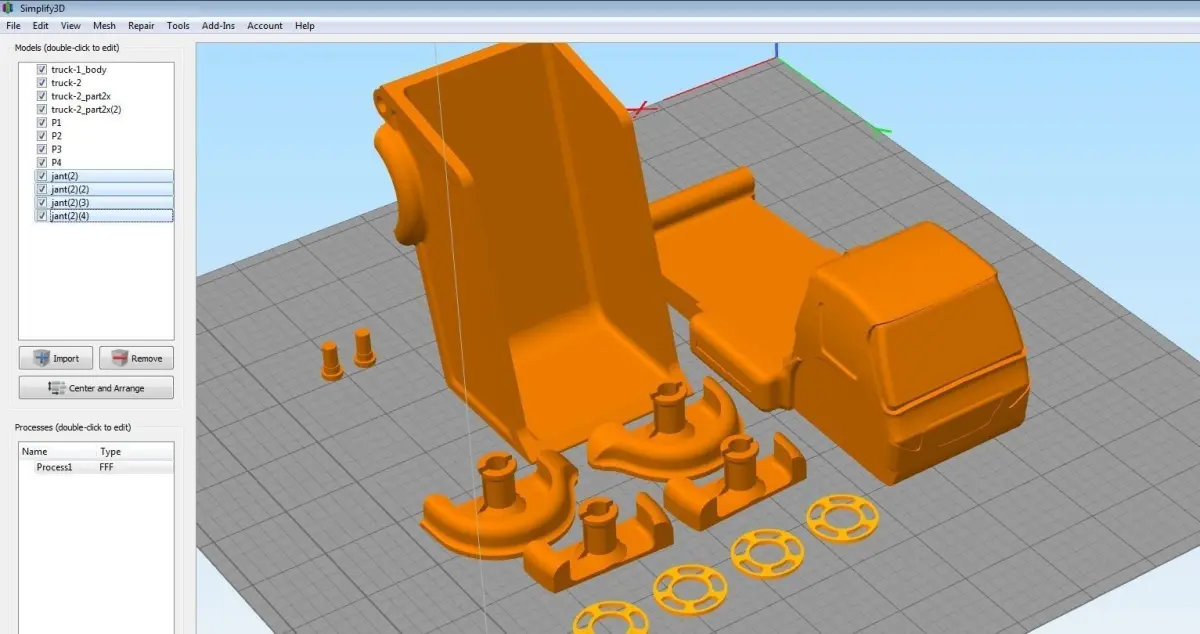The height and width of the screenshot is (634, 1200).
Task: Toggle the jant(2)(3) model checkbox
Action: [42, 202]
